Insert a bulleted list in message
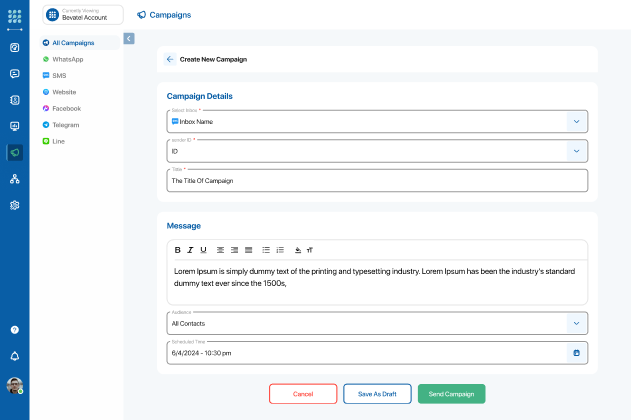 tap(266, 250)
